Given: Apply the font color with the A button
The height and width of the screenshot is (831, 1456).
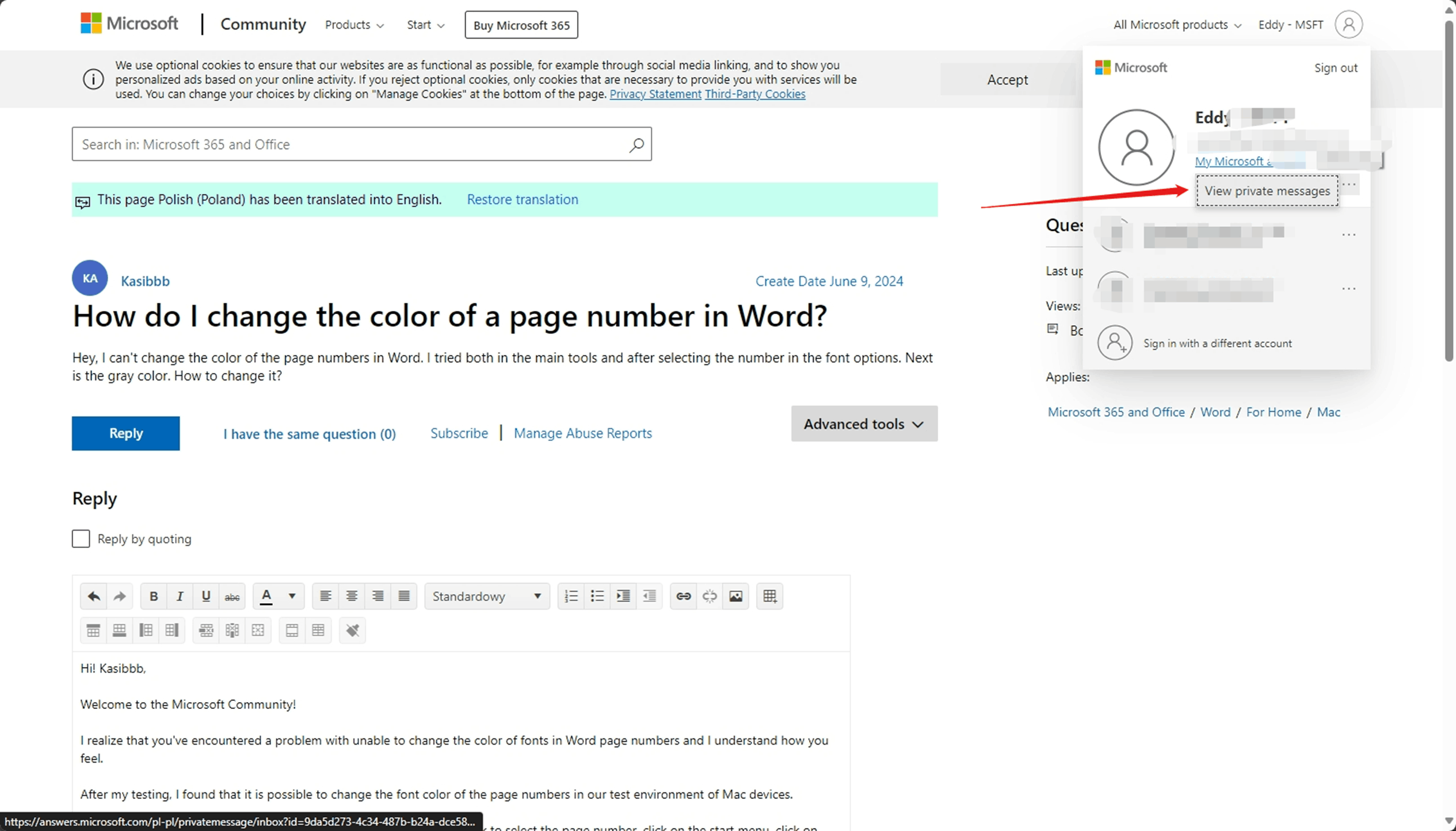Looking at the screenshot, I should pos(266,596).
